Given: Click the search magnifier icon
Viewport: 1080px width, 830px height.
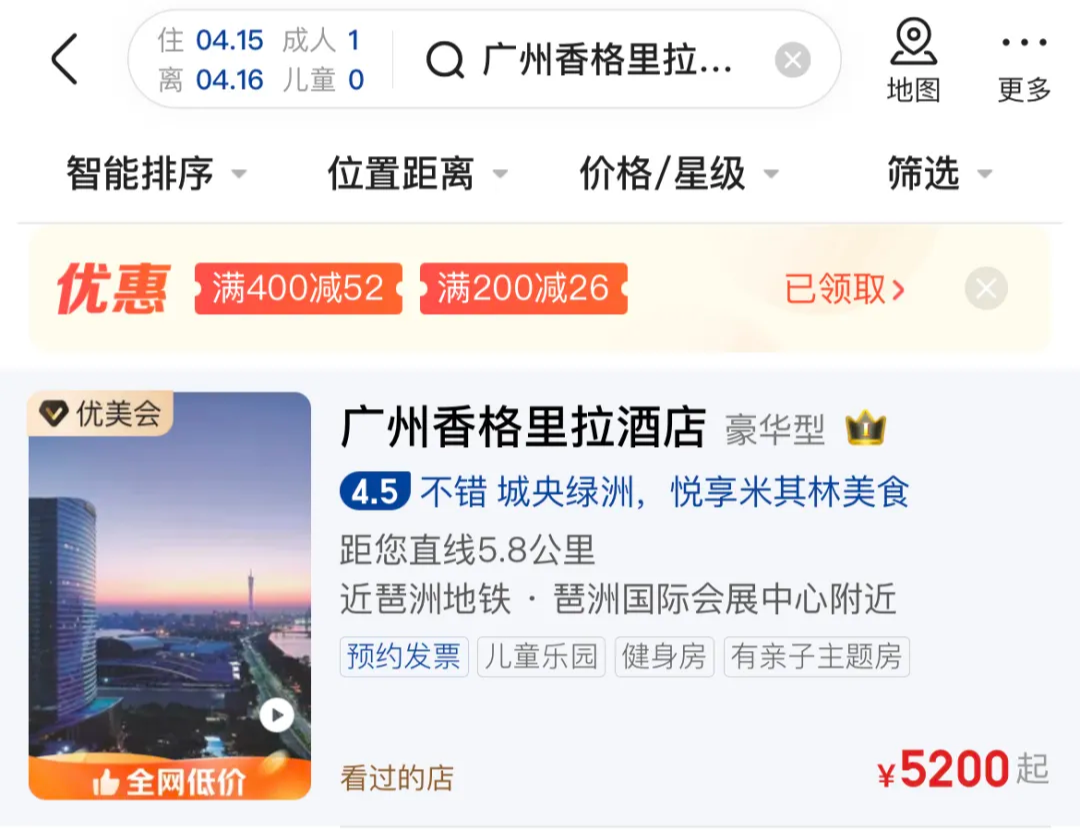Looking at the screenshot, I should [x=445, y=60].
